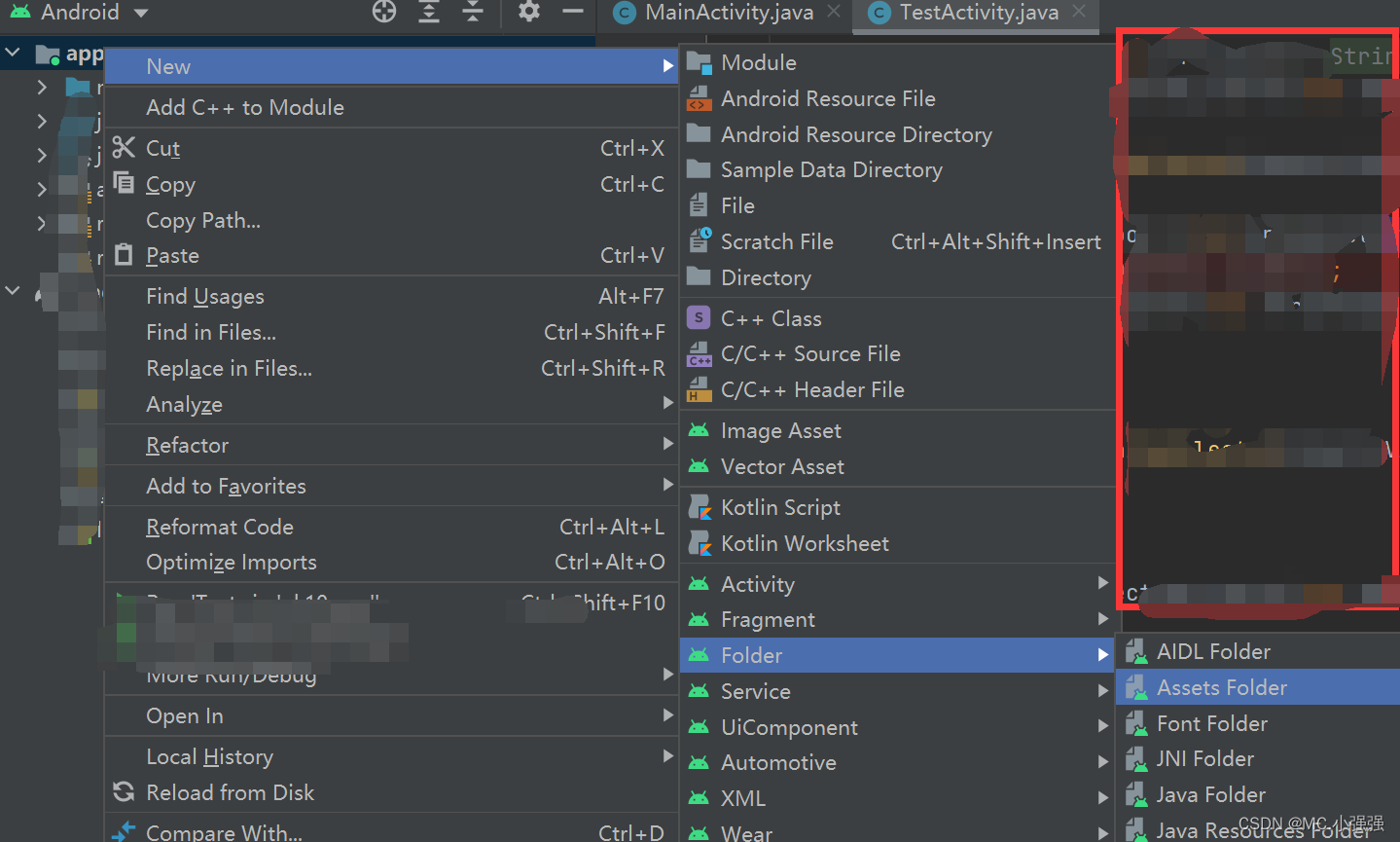The width and height of the screenshot is (1400, 842).
Task: Choose Reformat Code menu entry
Action: 391,527
